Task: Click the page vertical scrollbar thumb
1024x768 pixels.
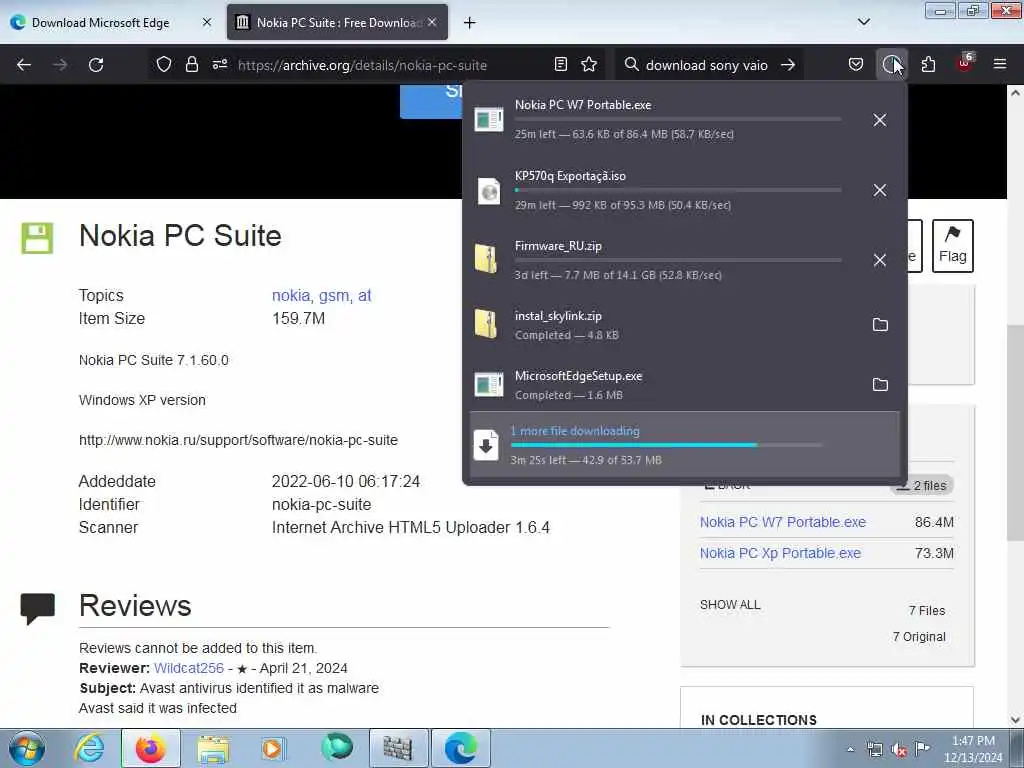Action: click(x=1016, y=431)
